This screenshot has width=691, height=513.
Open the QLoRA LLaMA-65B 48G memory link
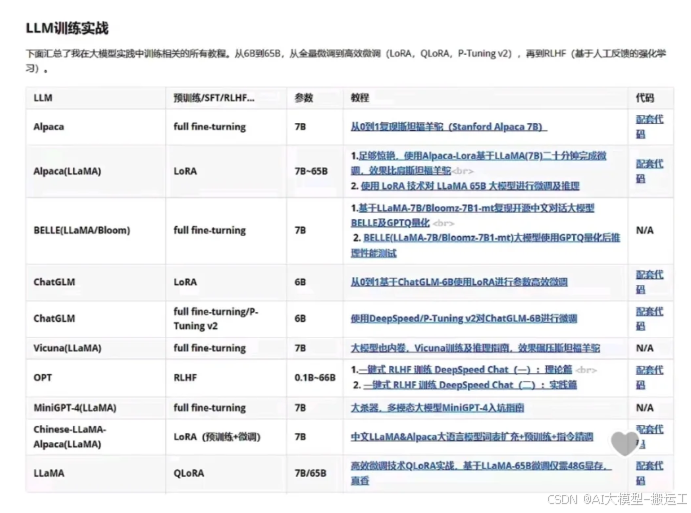coord(481,473)
